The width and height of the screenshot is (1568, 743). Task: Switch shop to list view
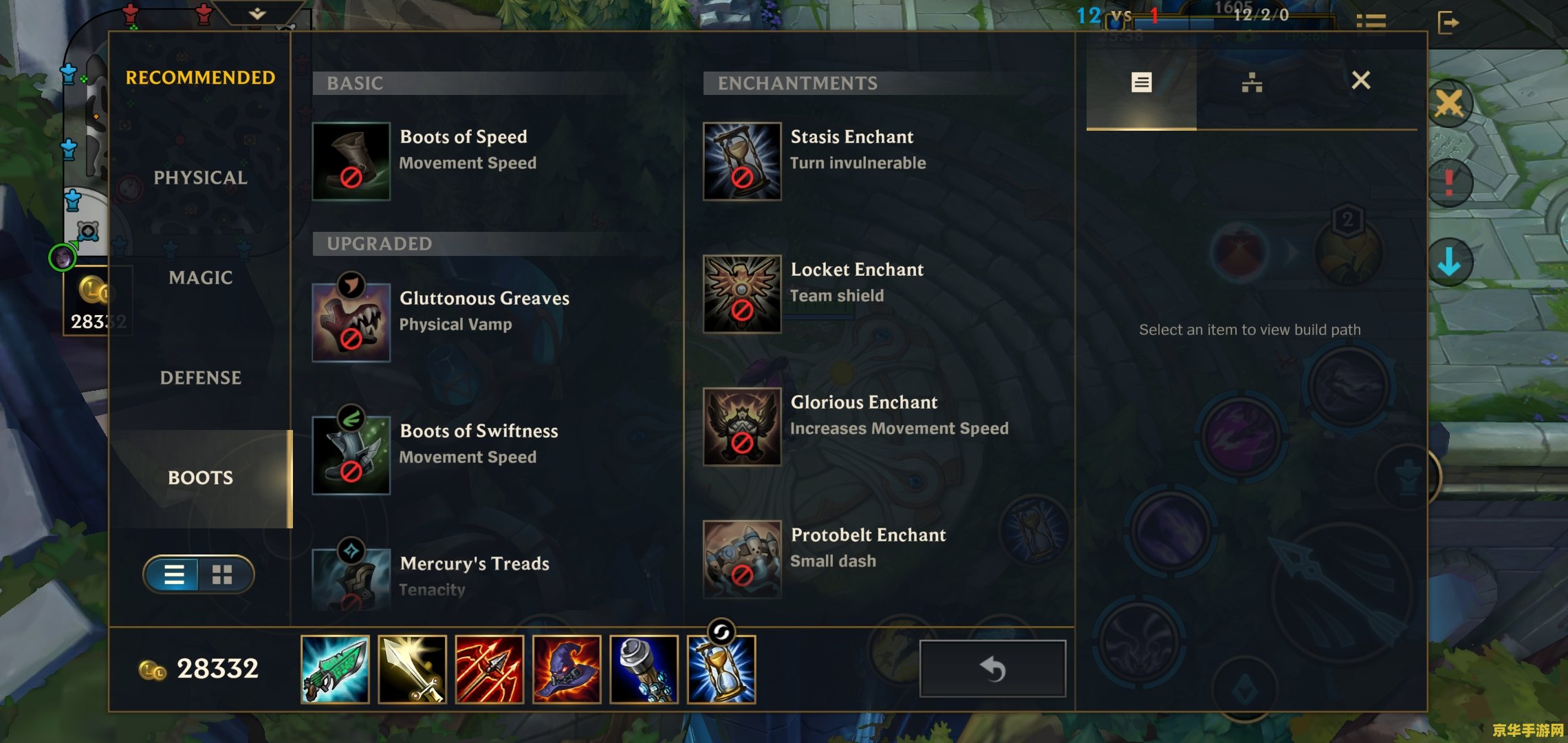(174, 574)
